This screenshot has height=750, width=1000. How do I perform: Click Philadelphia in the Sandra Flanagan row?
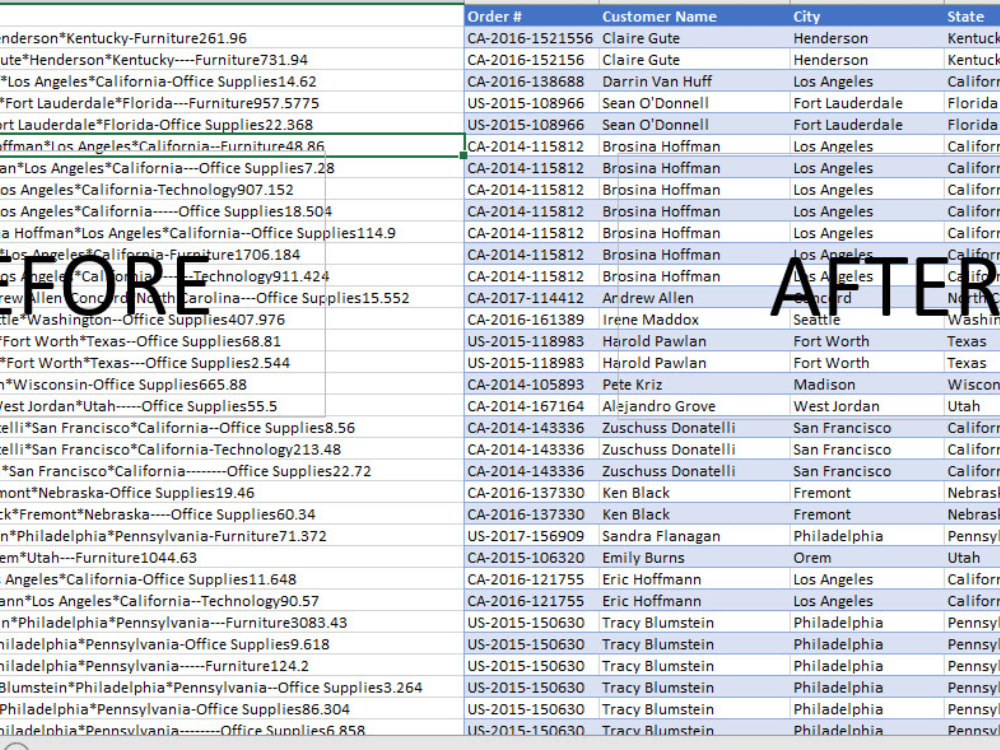click(x=867, y=536)
